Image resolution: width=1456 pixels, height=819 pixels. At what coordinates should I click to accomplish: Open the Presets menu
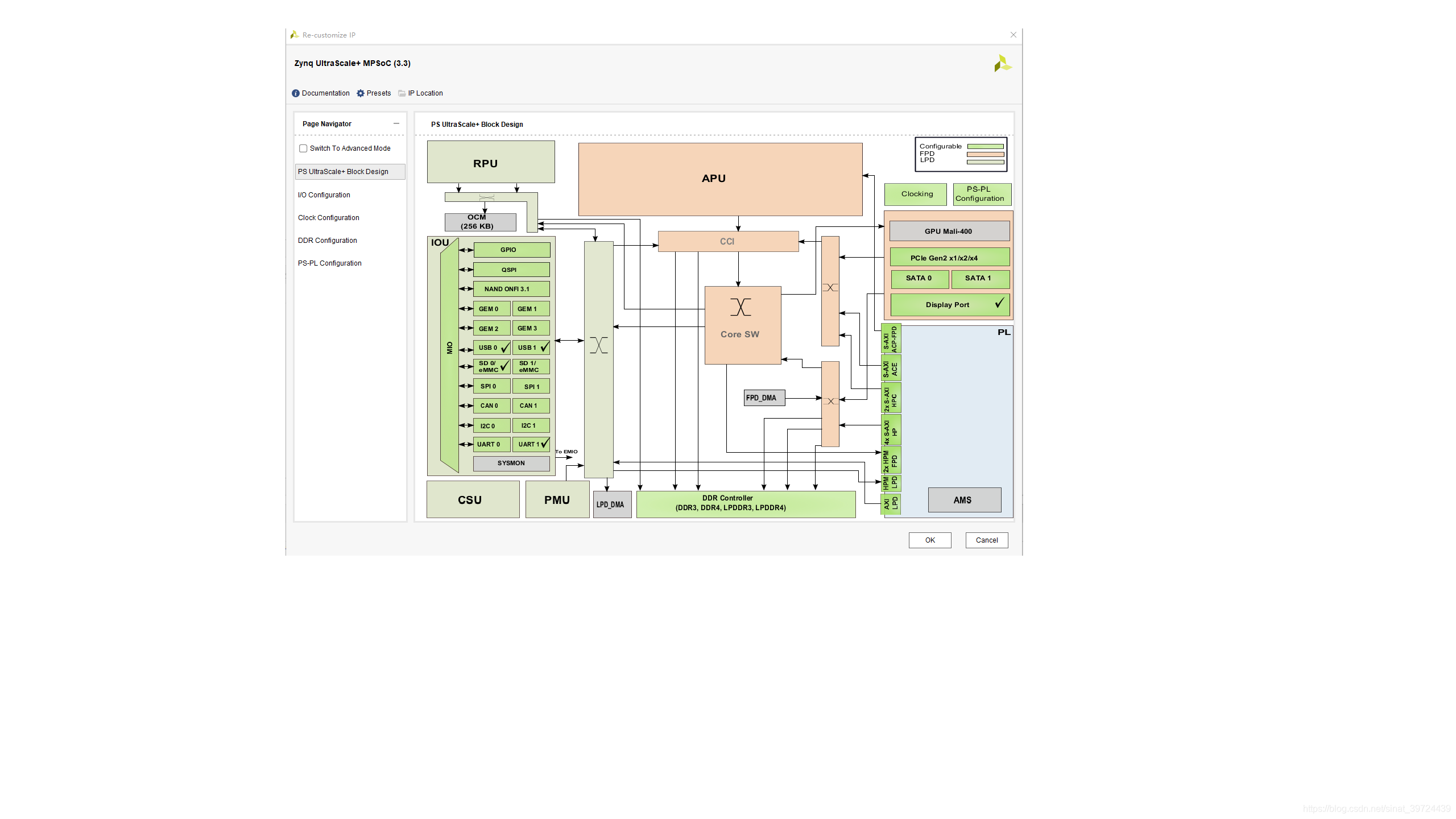pyautogui.click(x=378, y=93)
